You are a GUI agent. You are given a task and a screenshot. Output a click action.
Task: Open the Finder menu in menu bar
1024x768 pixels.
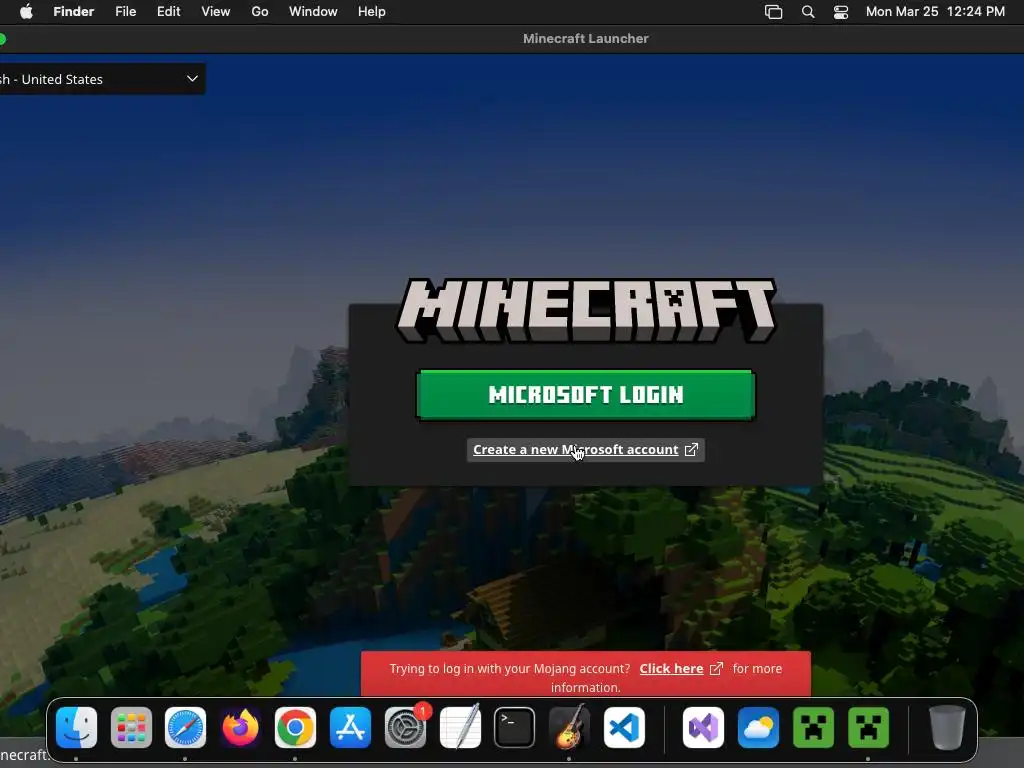(74, 11)
